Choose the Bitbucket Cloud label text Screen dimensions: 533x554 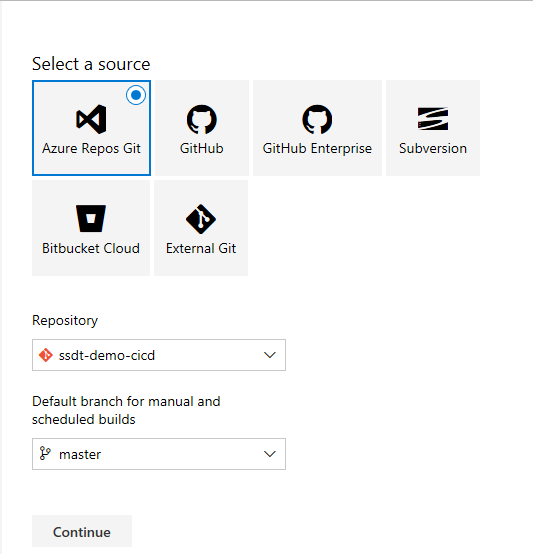tap(91, 248)
